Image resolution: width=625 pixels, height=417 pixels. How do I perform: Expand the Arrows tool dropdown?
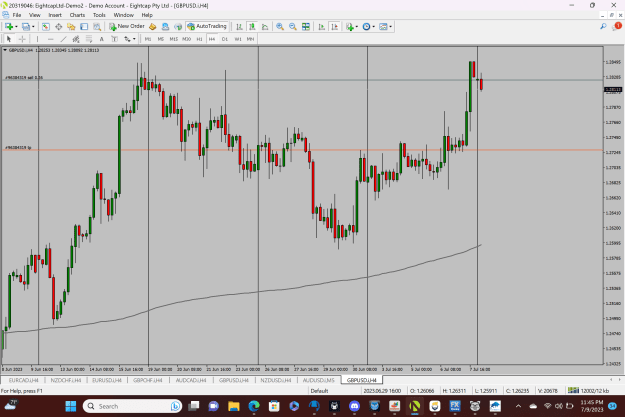pos(134,39)
